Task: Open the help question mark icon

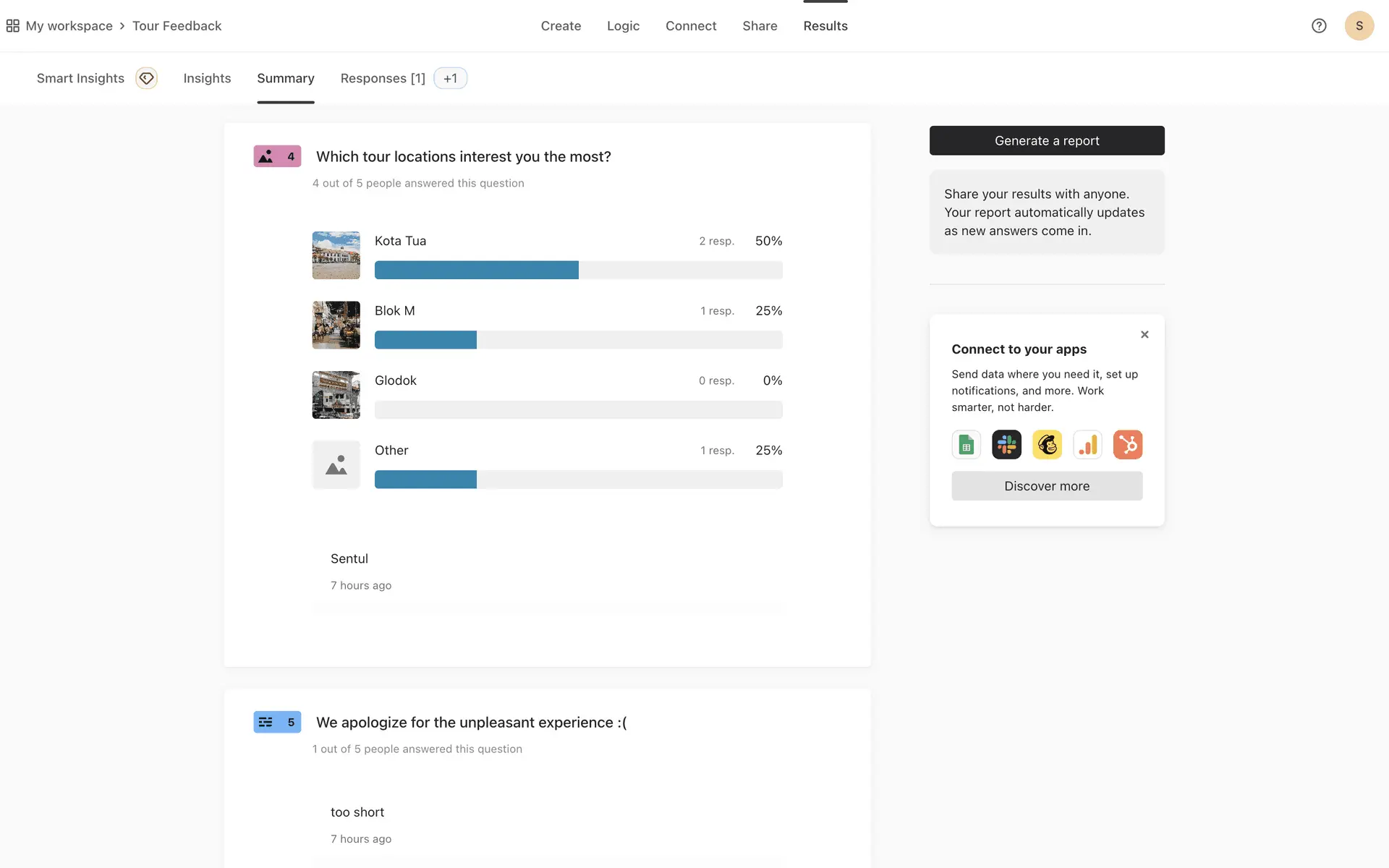Action: (1319, 26)
